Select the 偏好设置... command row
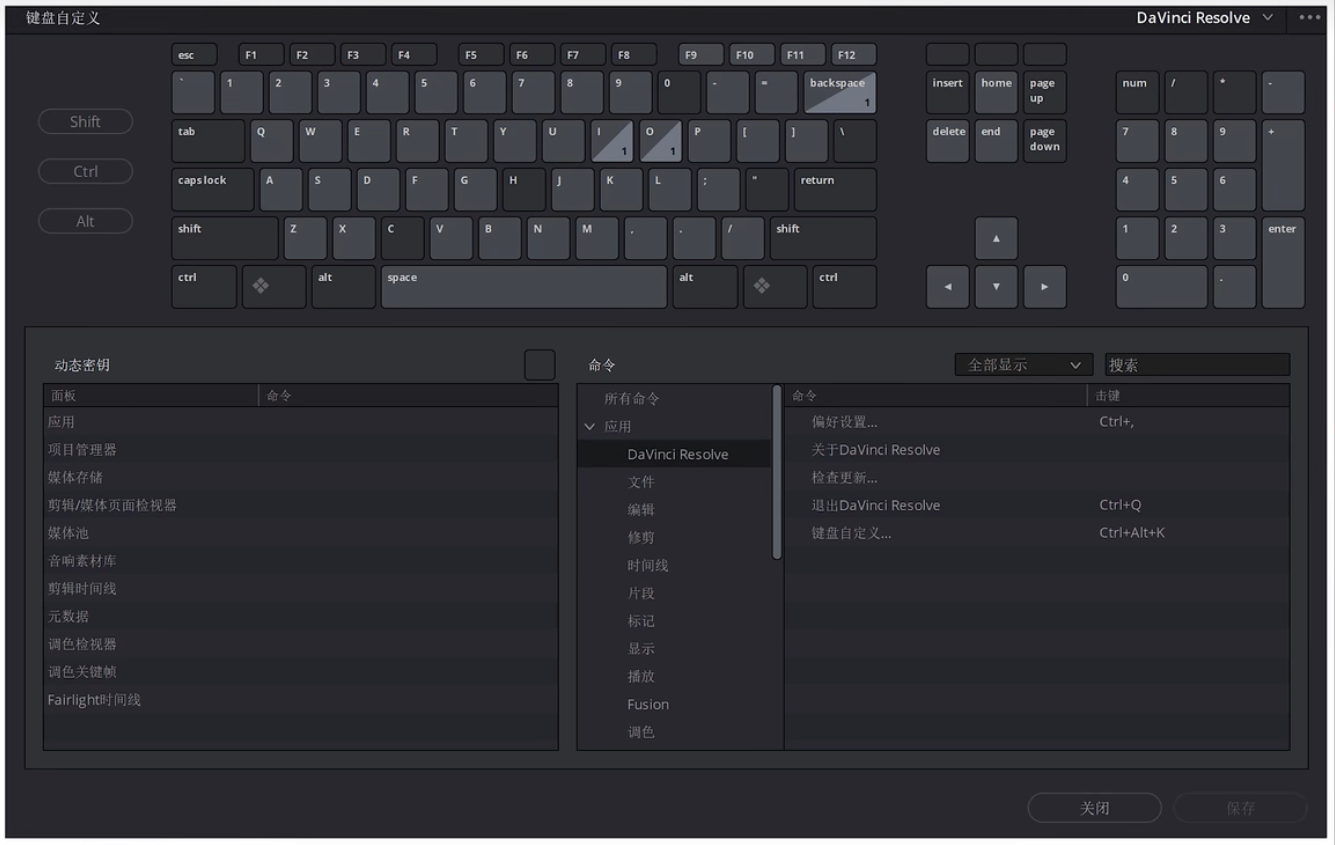The width and height of the screenshot is (1335, 845). [1037, 422]
